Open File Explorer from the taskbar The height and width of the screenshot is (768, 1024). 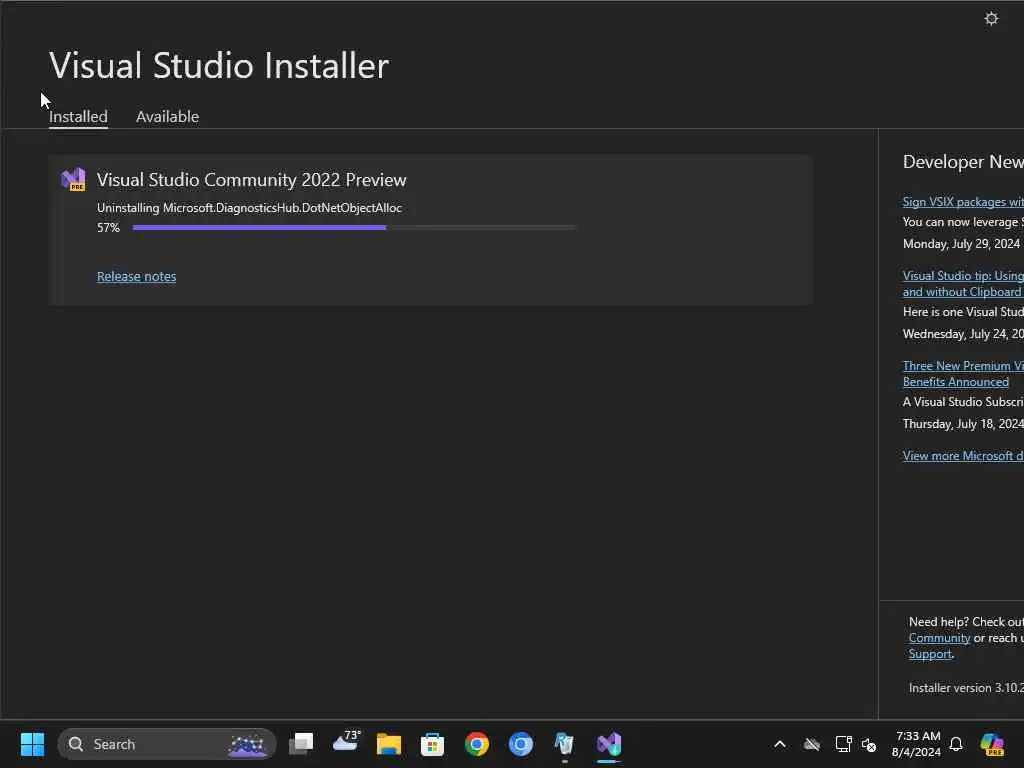389,744
